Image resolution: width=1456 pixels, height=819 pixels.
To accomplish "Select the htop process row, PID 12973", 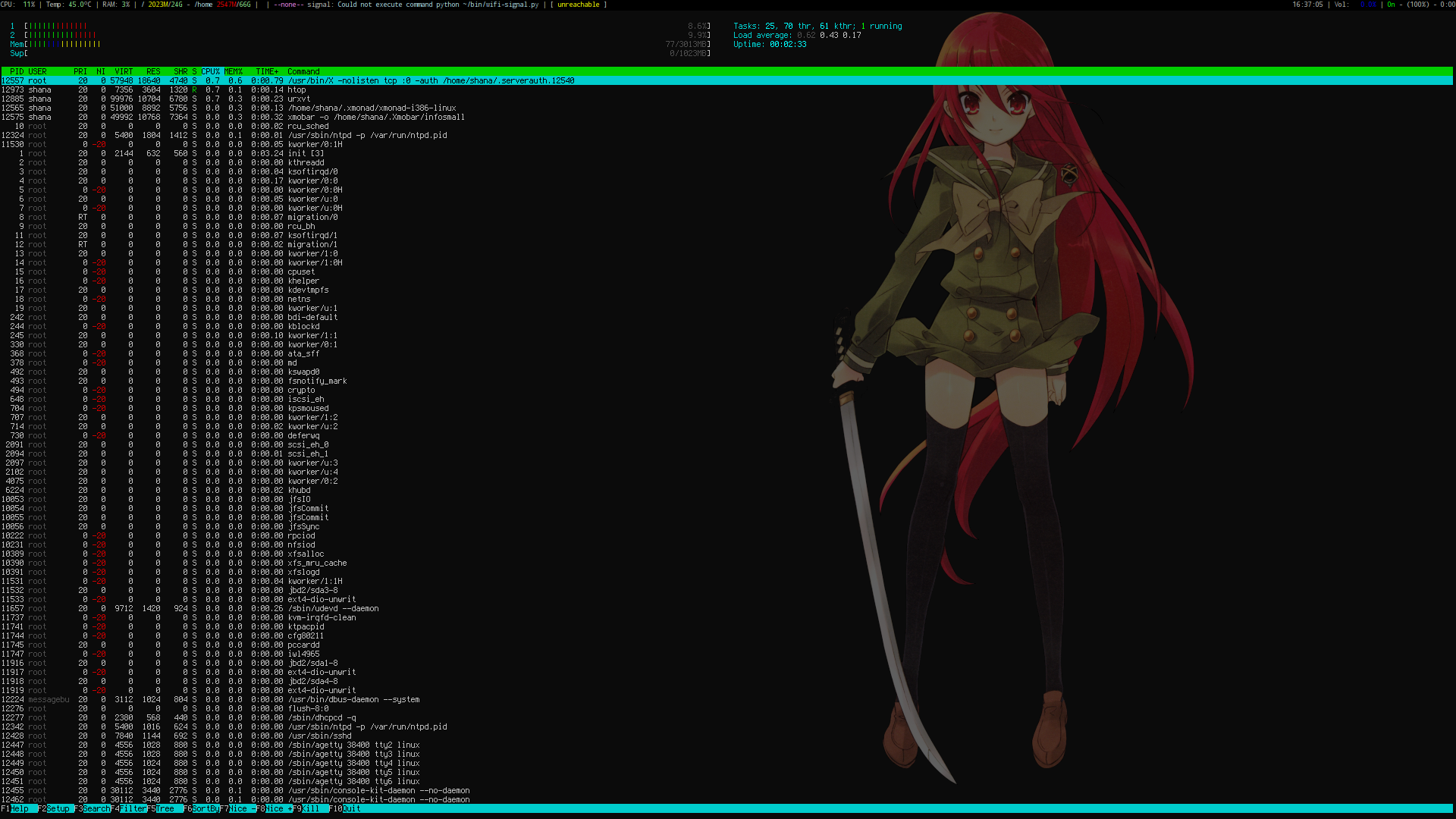I will click(x=726, y=89).
